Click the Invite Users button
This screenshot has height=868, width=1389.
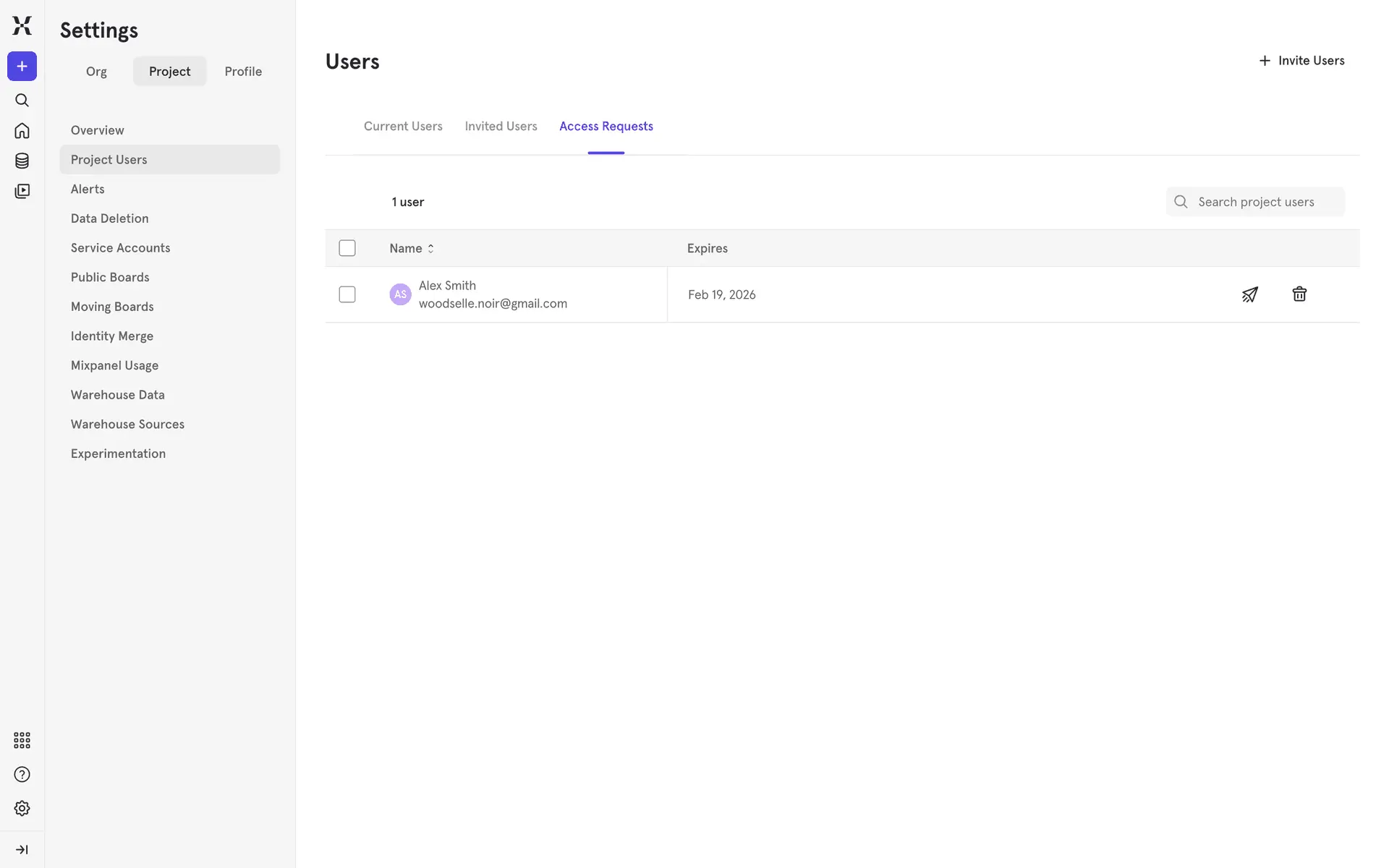pyautogui.click(x=1301, y=61)
